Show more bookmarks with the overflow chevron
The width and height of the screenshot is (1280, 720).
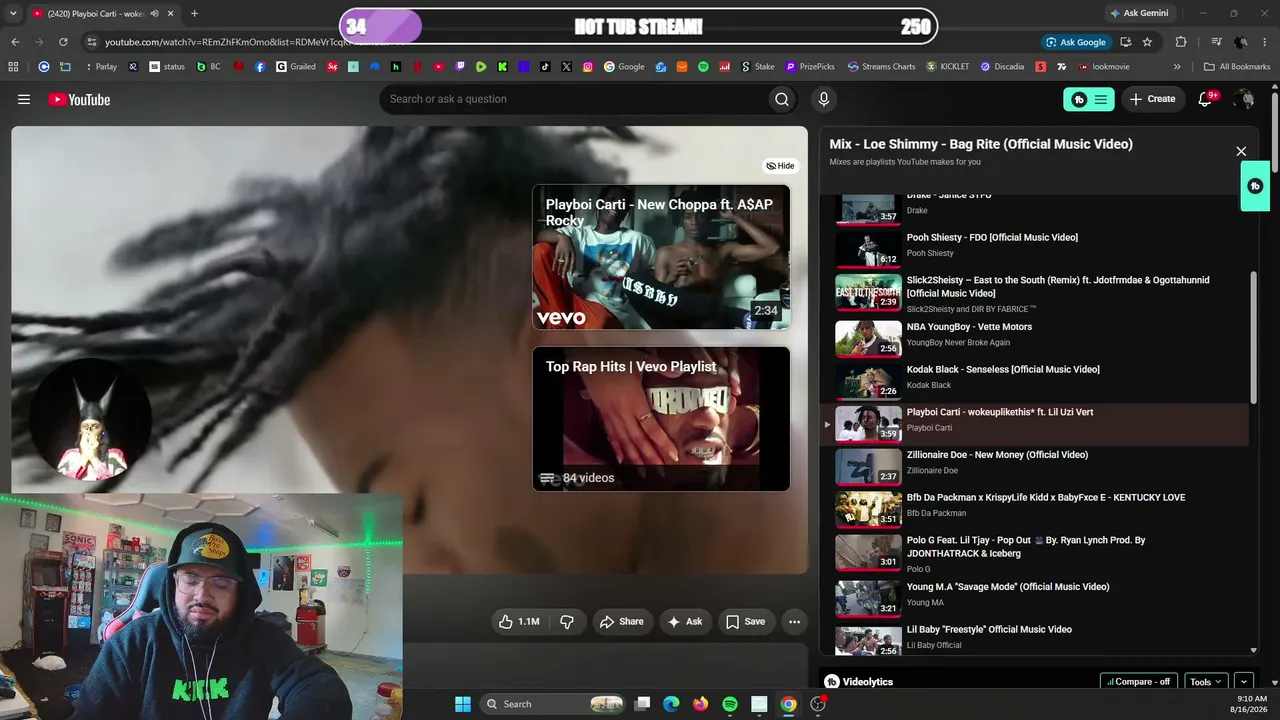click(x=1177, y=67)
